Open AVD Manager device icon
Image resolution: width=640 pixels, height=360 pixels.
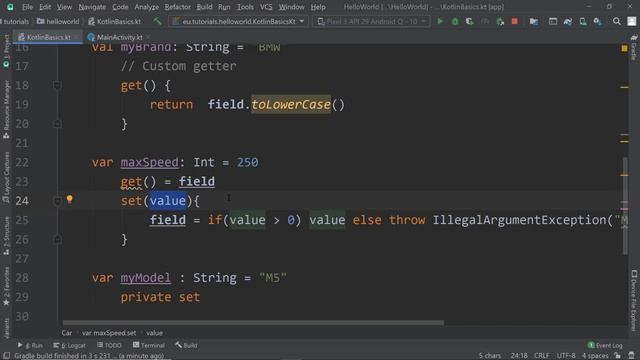pos(583,21)
